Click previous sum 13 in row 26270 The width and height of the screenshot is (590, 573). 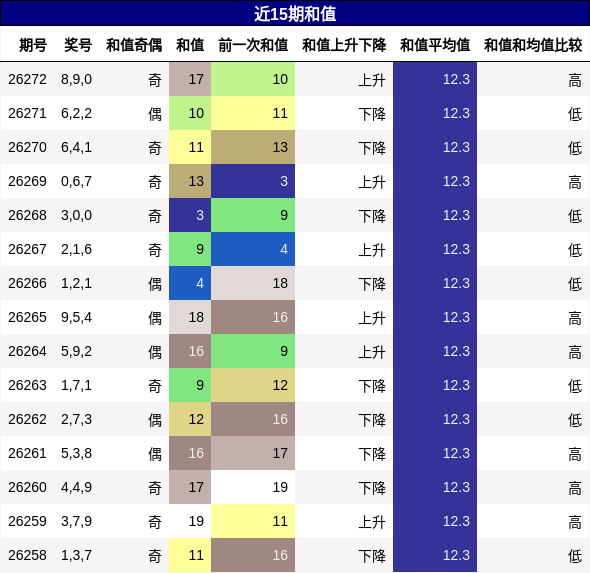point(253,147)
